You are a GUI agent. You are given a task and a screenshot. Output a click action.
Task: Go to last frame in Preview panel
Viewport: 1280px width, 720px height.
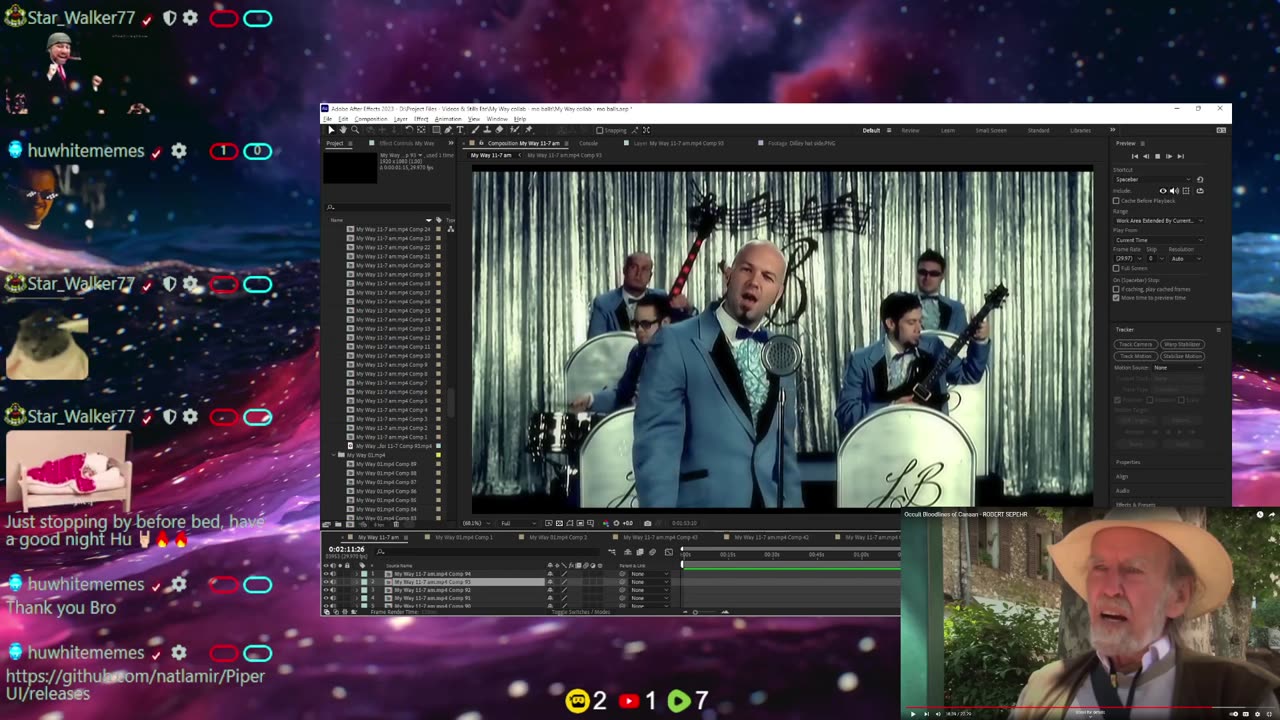(1181, 156)
